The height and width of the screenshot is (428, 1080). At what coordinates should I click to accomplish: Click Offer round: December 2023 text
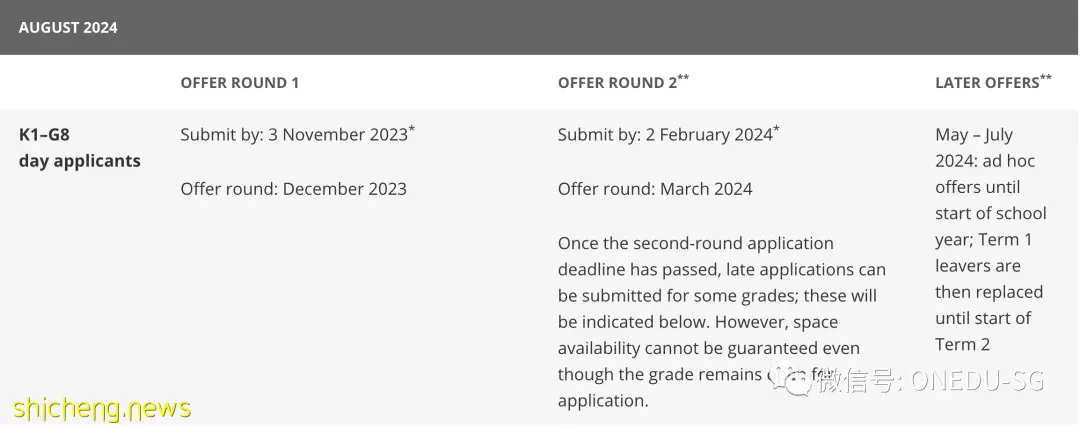[293, 189]
